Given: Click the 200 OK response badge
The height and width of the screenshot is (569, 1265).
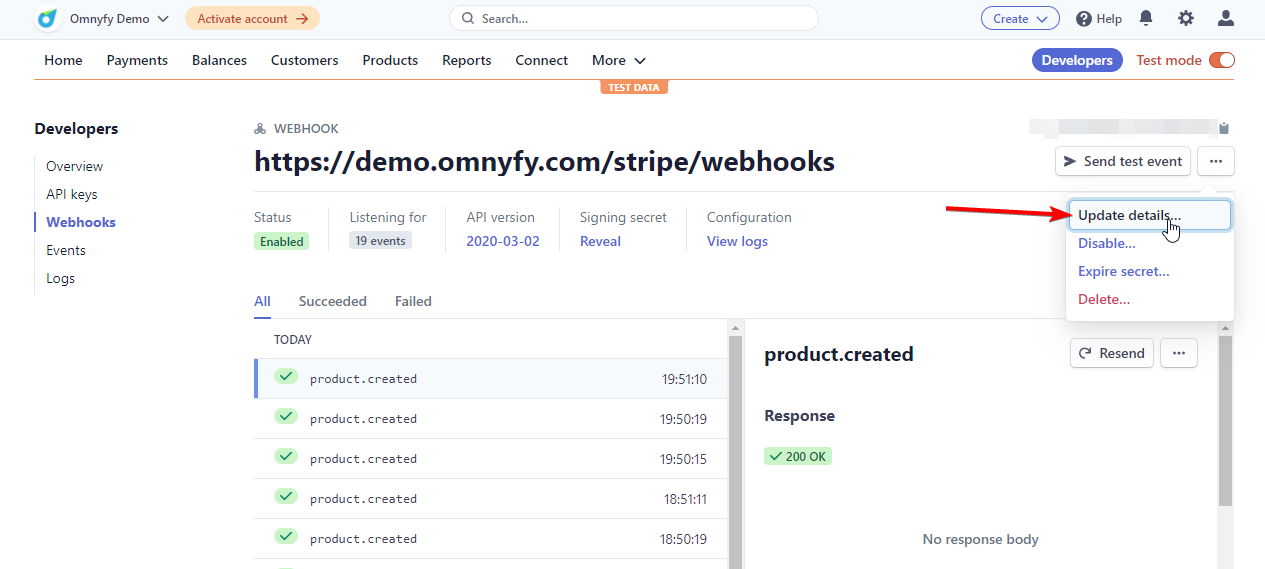Looking at the screenshot, I should coord(798,456).
